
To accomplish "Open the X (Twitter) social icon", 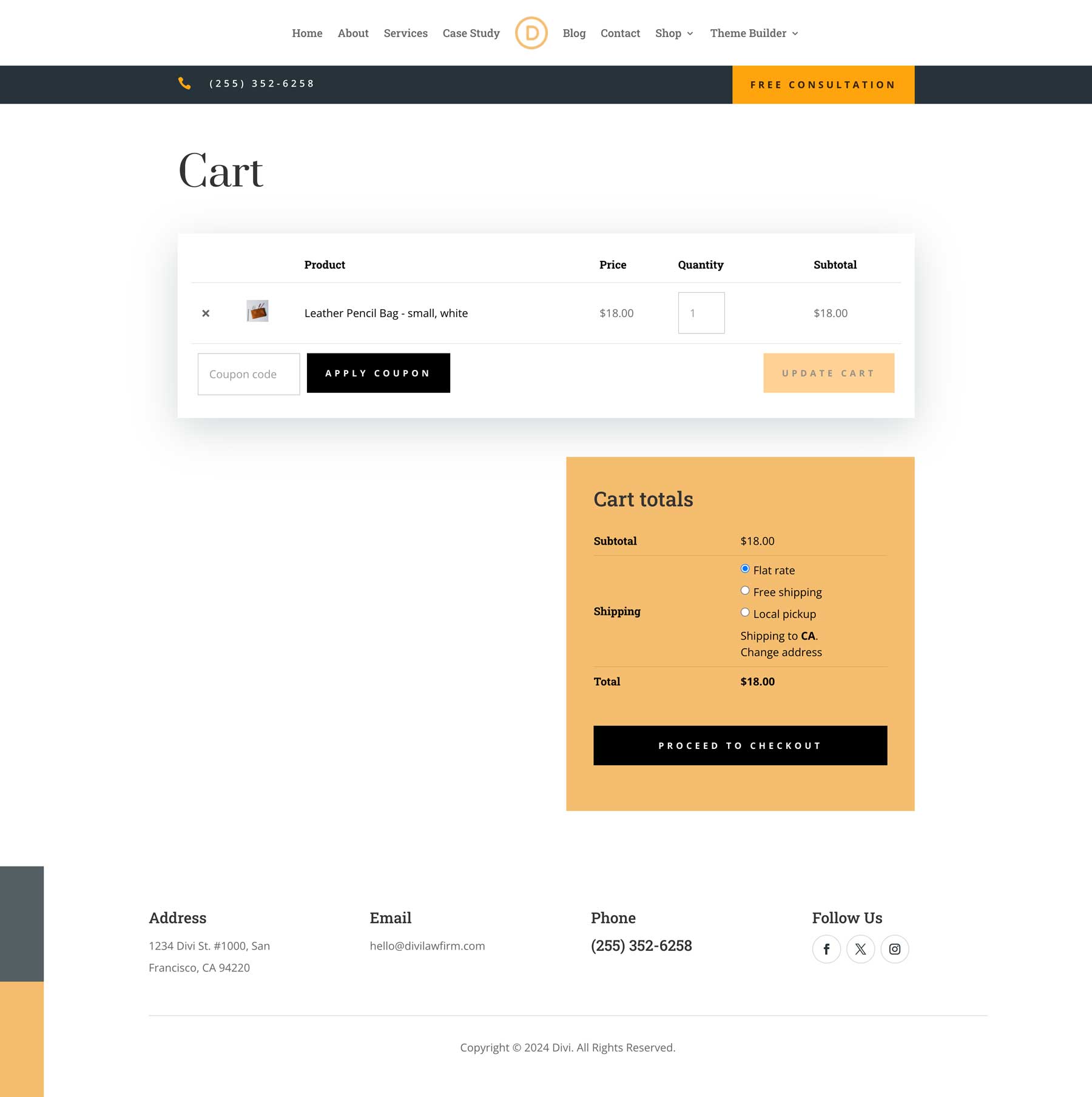I will (x=860, y=949).
